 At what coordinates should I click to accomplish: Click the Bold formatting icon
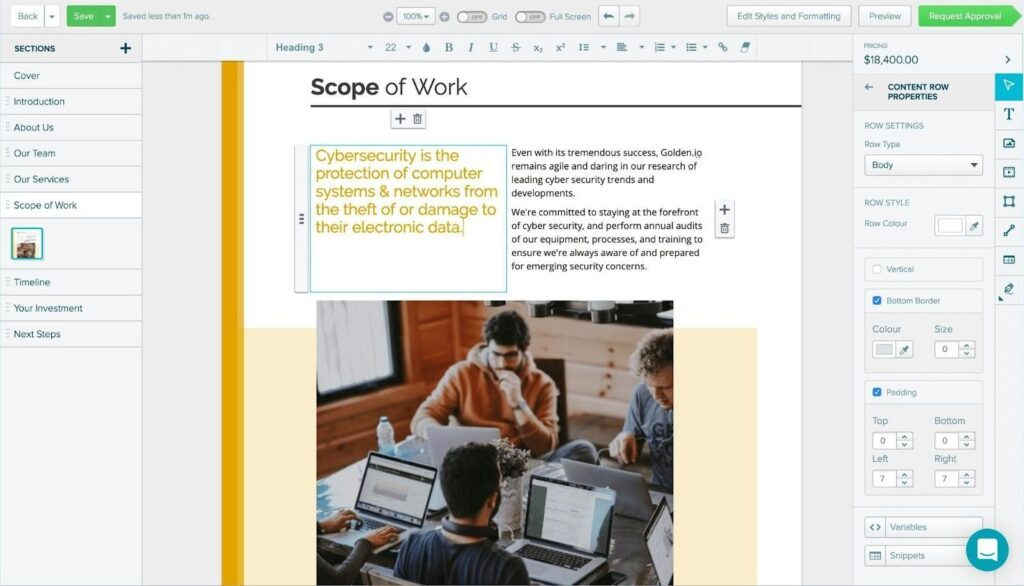[448, 47]
